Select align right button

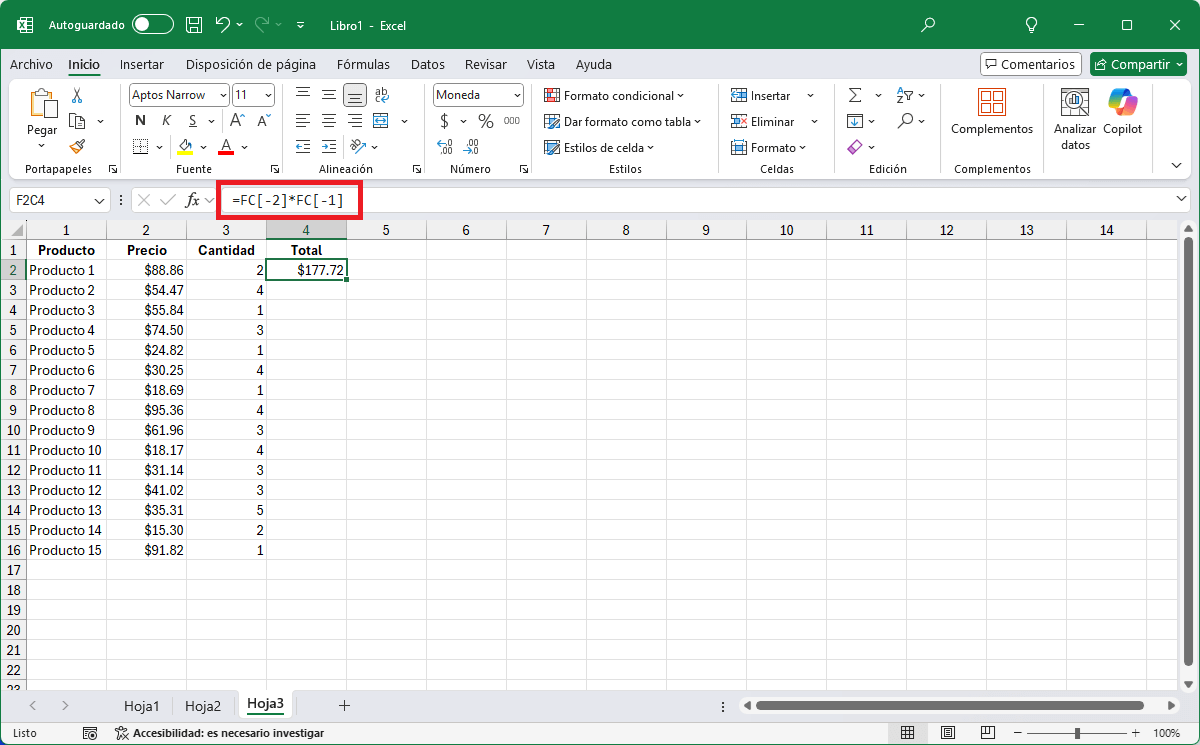coord(355,121)
